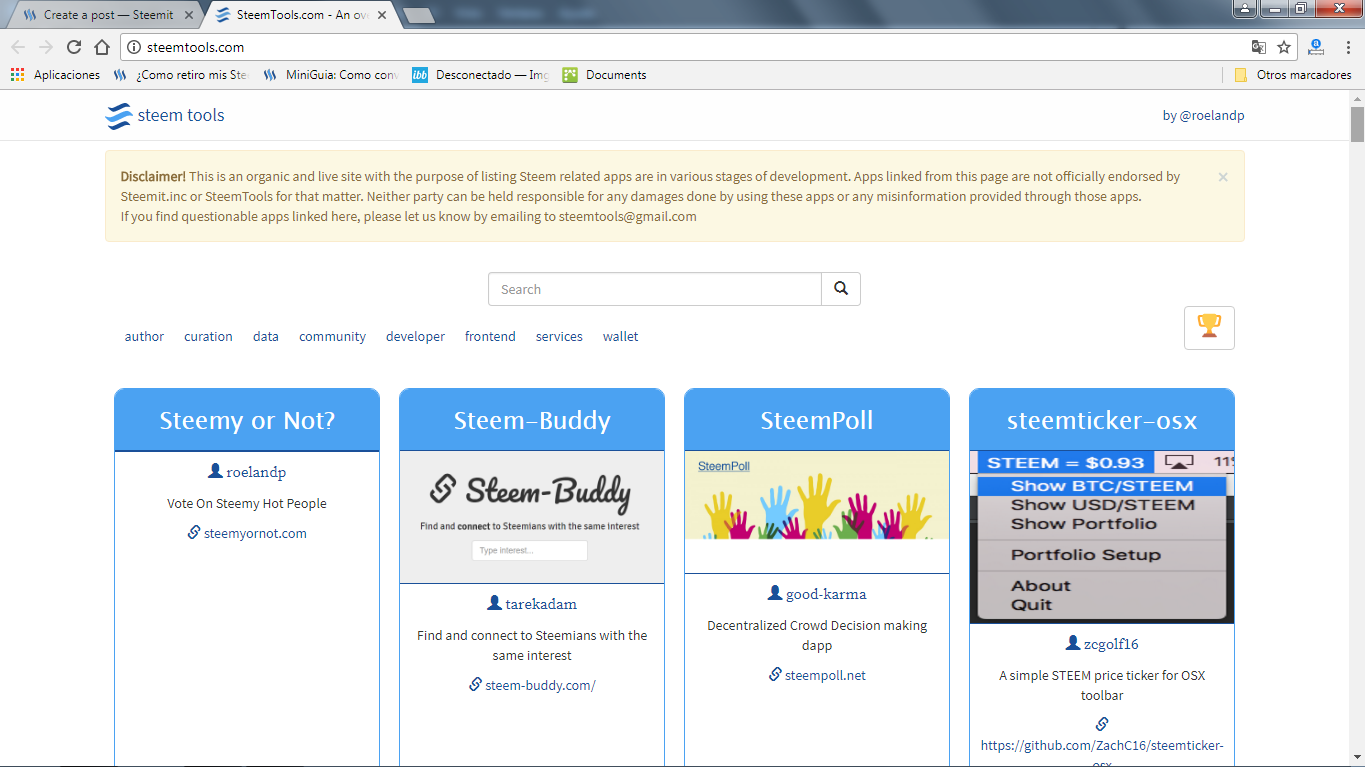Open the steemticker-osx menu screenshot image
This screenshot has width=1365, height=767.
point(1102,537)
